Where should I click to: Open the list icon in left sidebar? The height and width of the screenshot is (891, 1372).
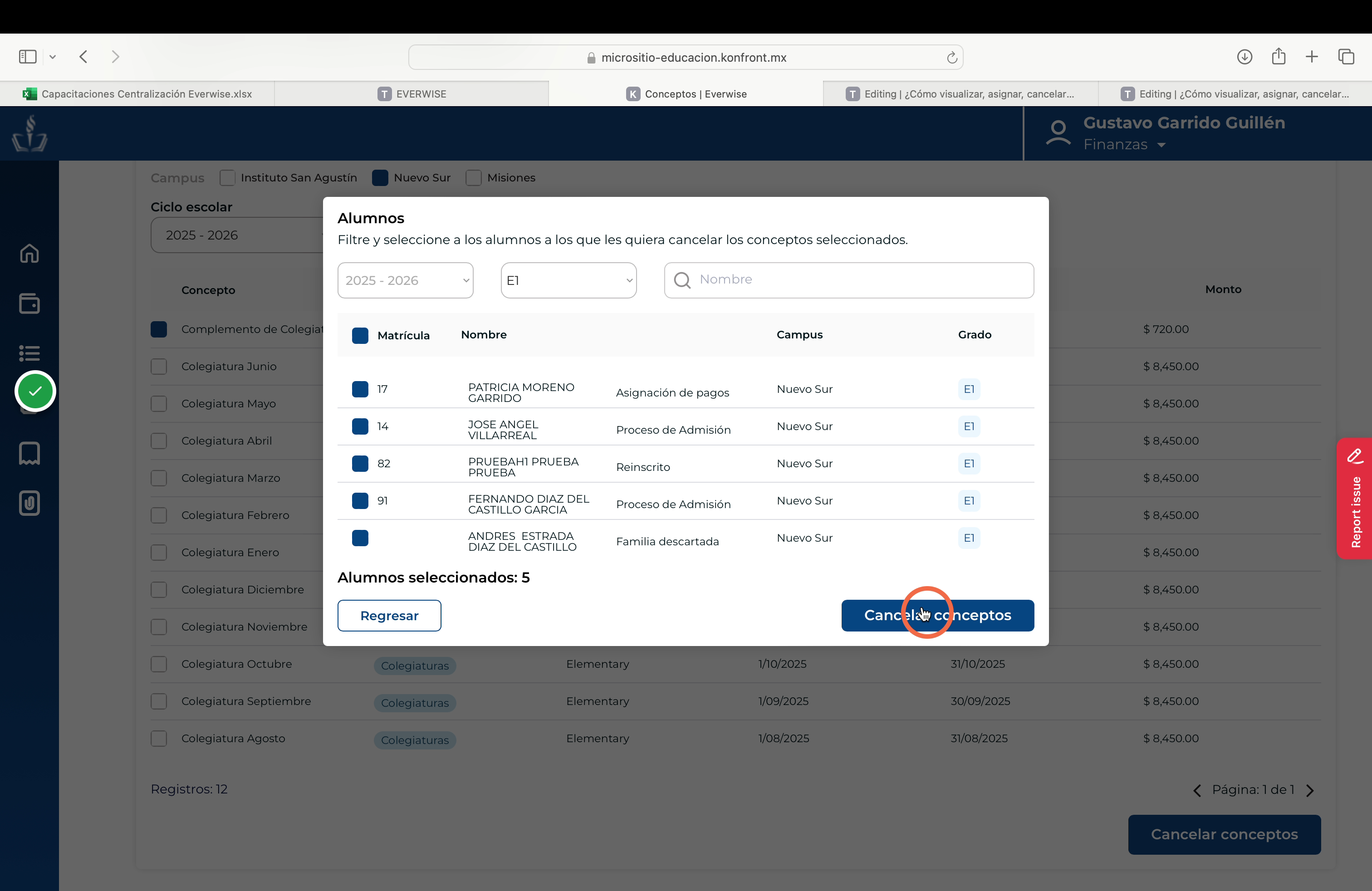pos(29,352)
